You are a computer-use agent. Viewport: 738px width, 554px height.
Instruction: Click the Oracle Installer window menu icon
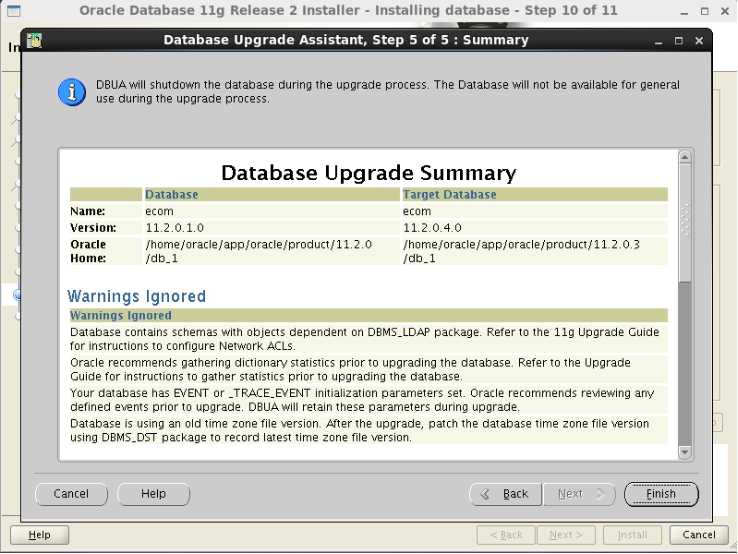(x=14, y=11)
